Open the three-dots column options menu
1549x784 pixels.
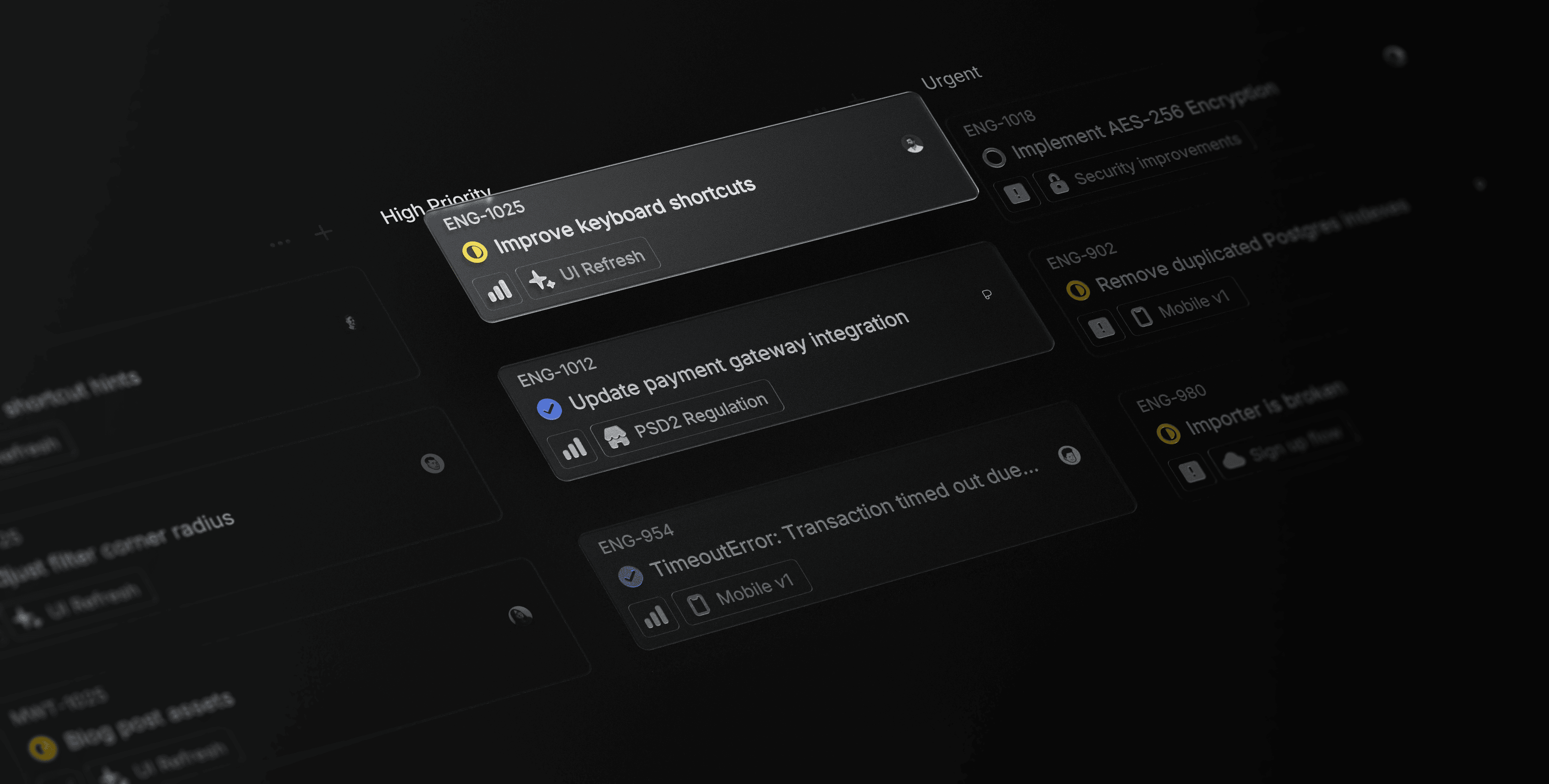(x=280, y=243)
